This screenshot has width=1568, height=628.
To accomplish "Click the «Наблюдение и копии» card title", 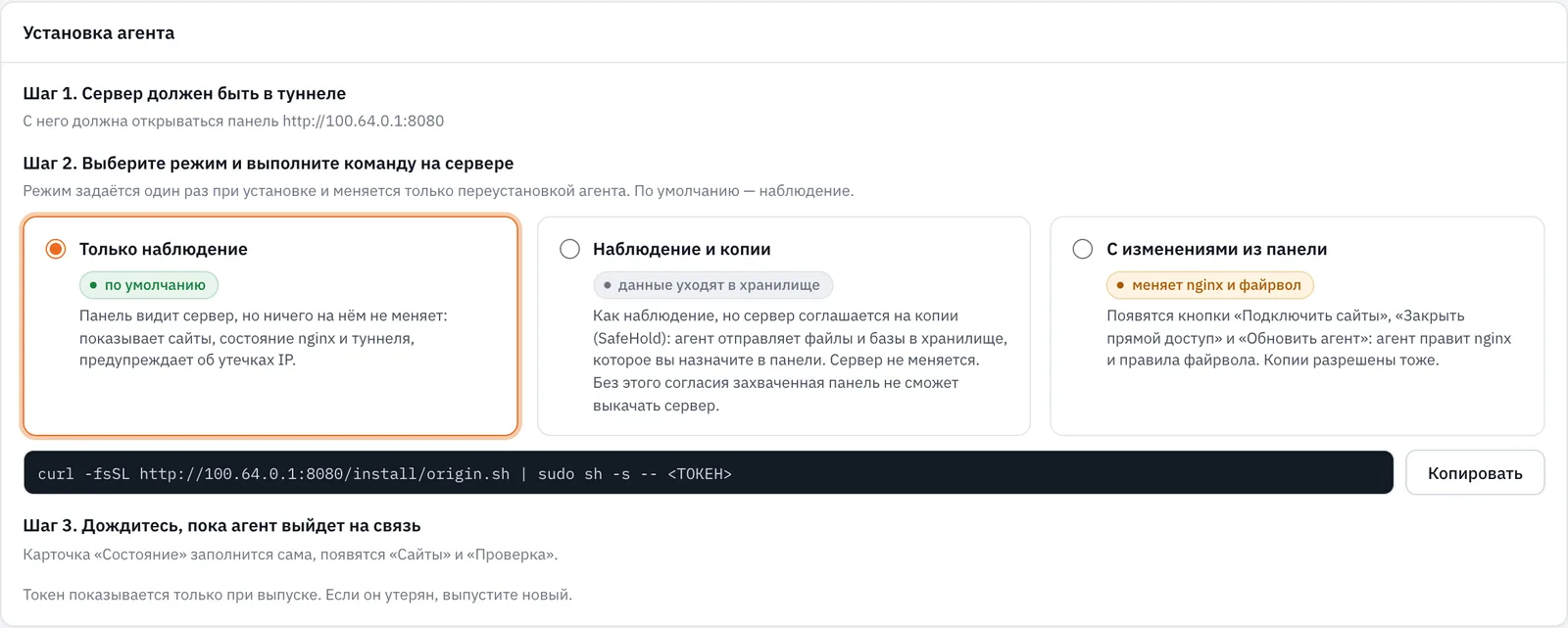I will 682,249.
